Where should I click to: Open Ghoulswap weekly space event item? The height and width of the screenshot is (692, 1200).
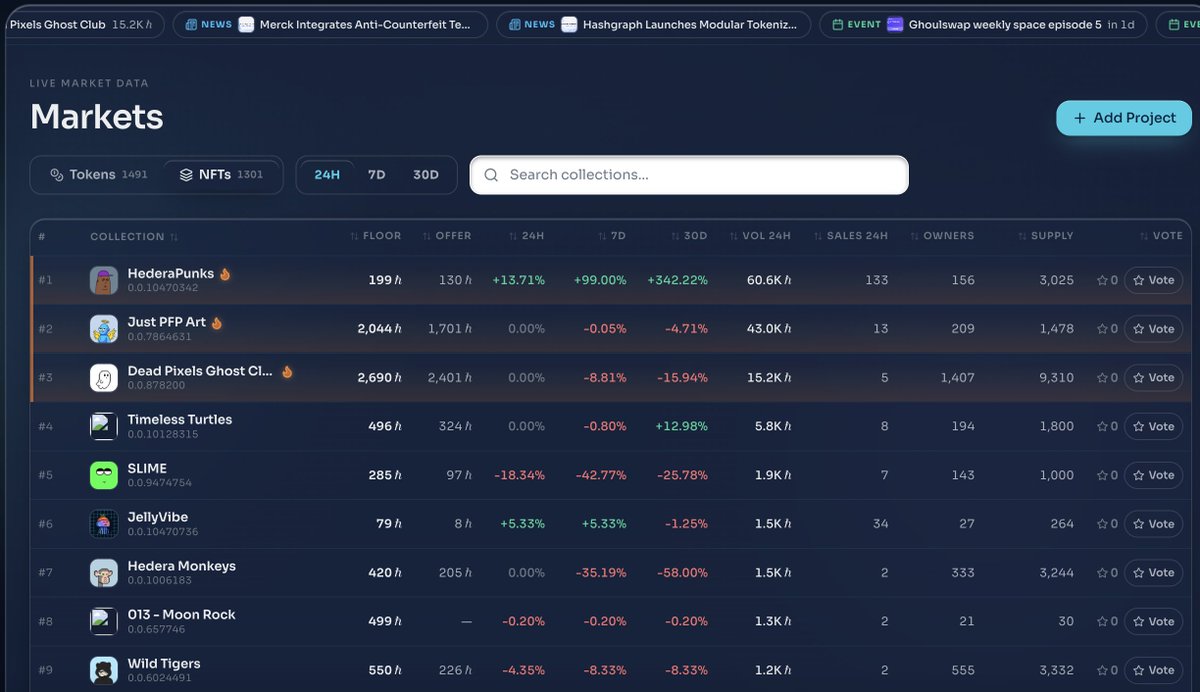click(x=983, y=24)
